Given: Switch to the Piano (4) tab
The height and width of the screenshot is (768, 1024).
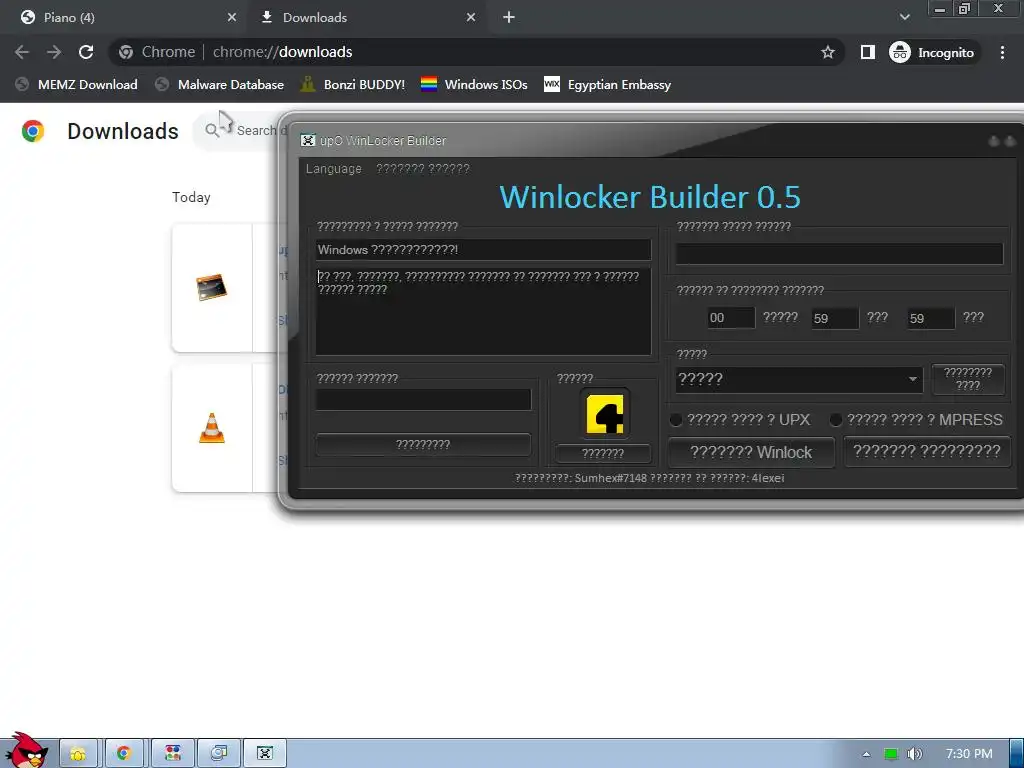Looking at the screenshot, I should [x=124, y=18].
